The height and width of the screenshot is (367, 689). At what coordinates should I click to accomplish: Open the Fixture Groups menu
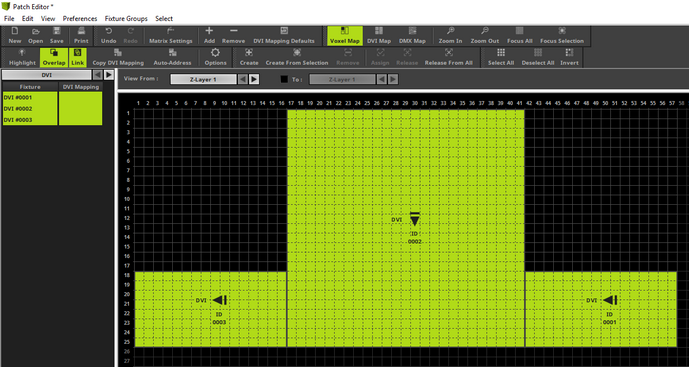click(x=126, y=18)
